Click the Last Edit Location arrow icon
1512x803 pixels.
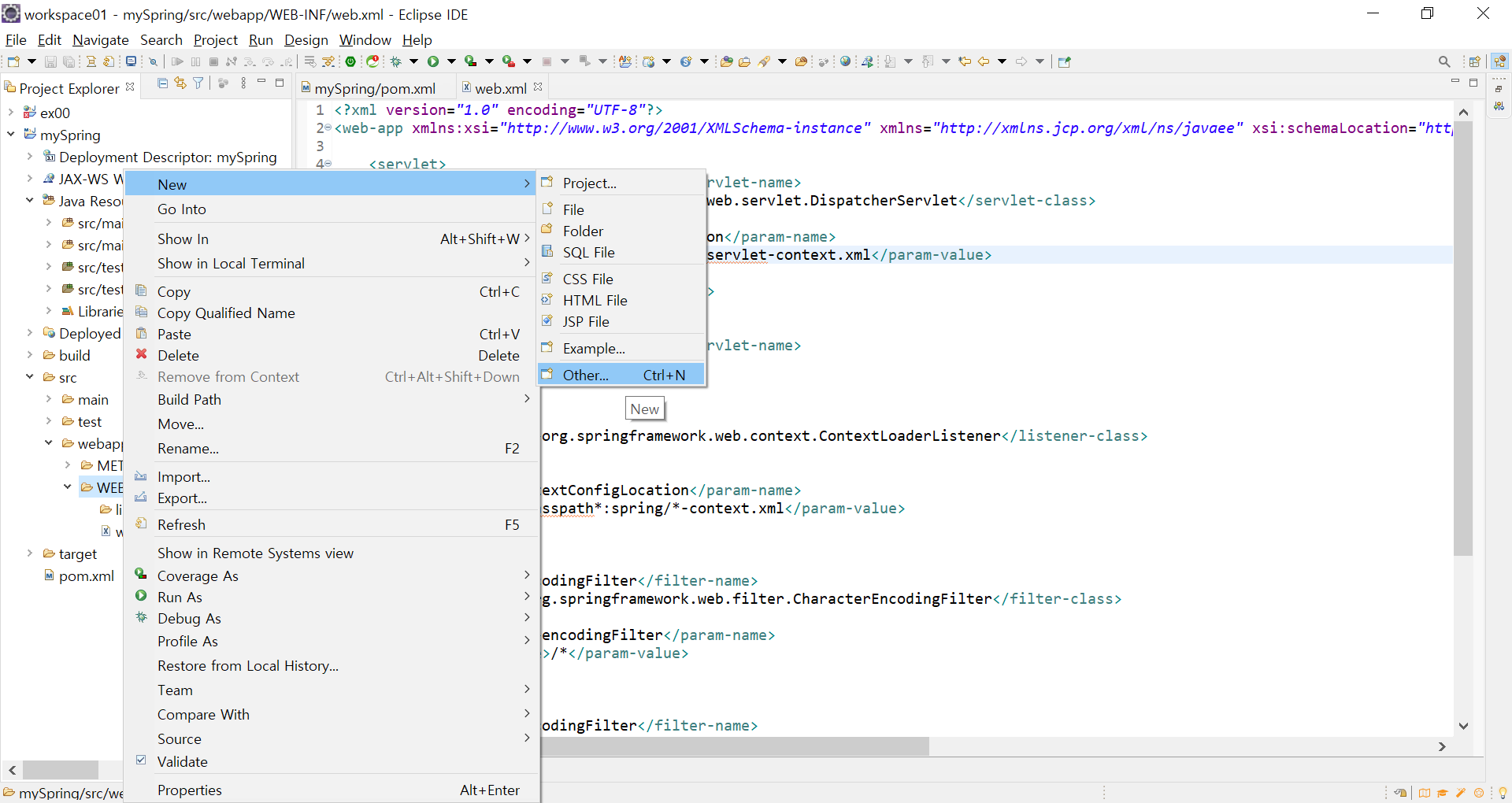coord(965,61)
